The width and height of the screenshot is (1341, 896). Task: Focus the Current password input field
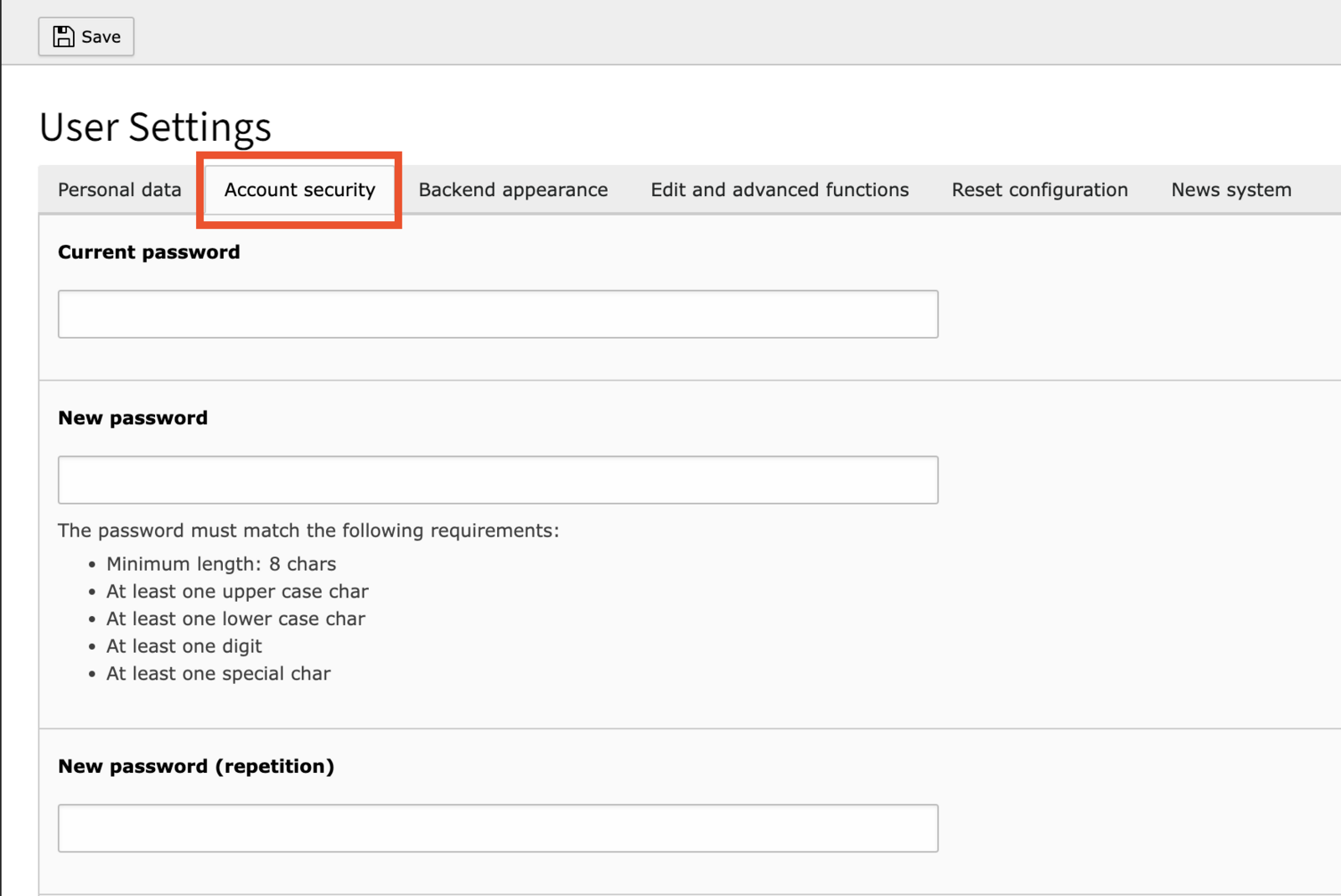point(498,314)
